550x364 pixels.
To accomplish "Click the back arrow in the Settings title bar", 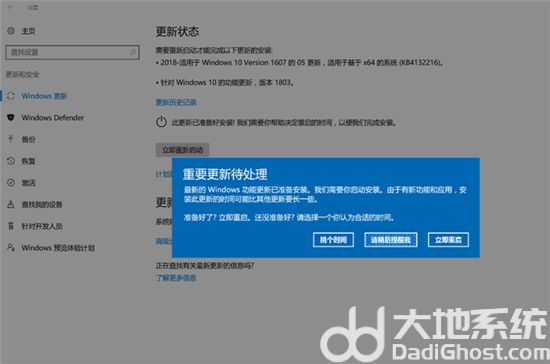I will [10, 7].
